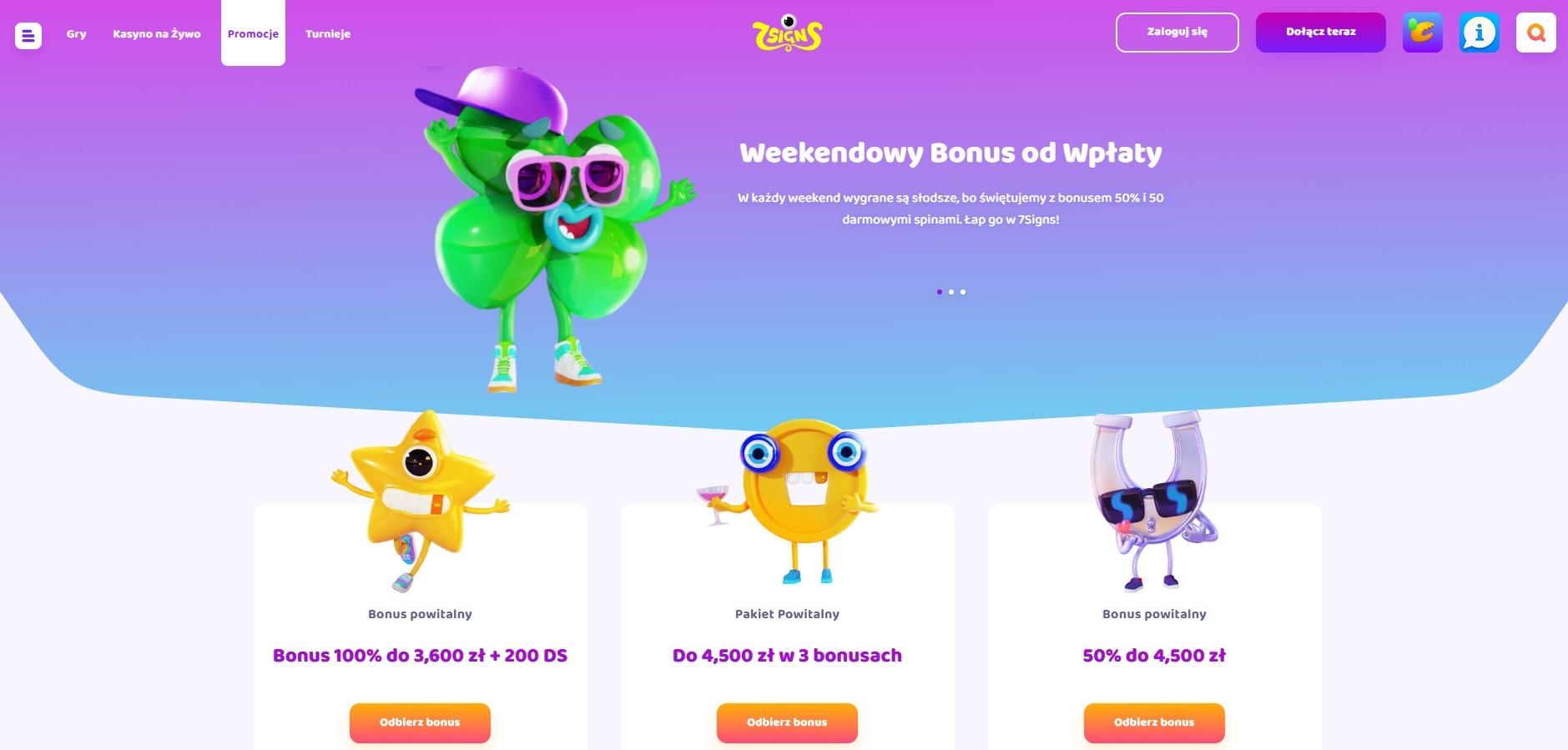Claim the 100% up to 3,600 zł bonus

(x=420, y=722)
